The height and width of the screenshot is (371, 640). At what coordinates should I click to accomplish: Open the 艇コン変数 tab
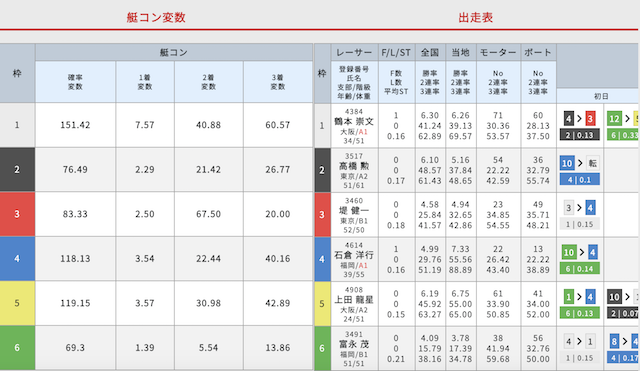pyautogui.click(x=156, y=18)
